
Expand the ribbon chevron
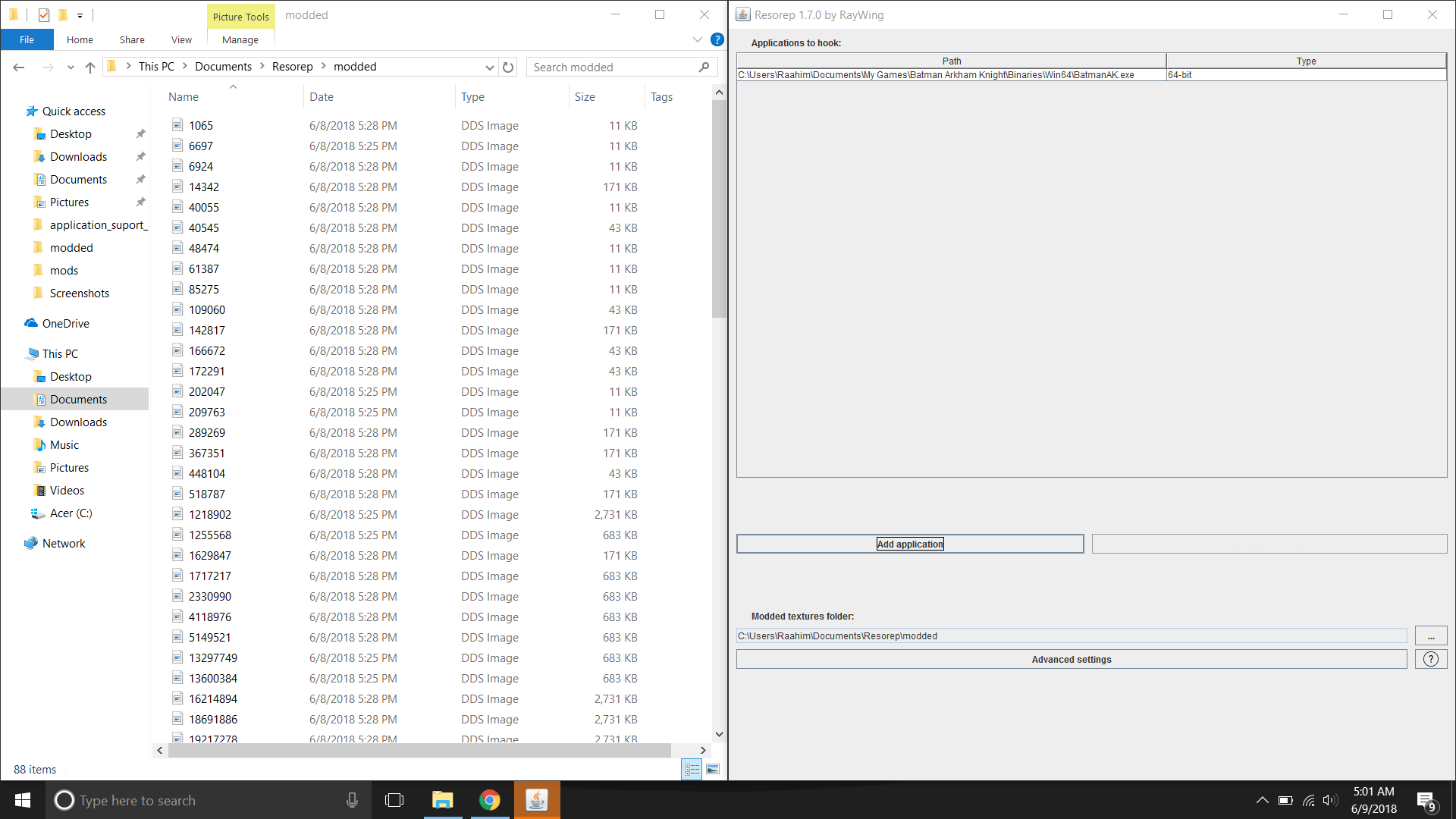click(x=697, y=39)
